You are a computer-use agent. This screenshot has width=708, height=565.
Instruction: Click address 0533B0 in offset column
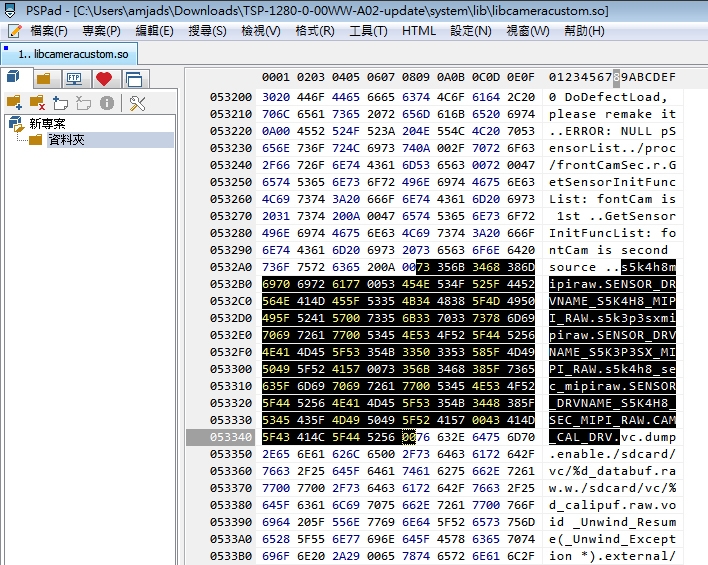tap(231, 556)
